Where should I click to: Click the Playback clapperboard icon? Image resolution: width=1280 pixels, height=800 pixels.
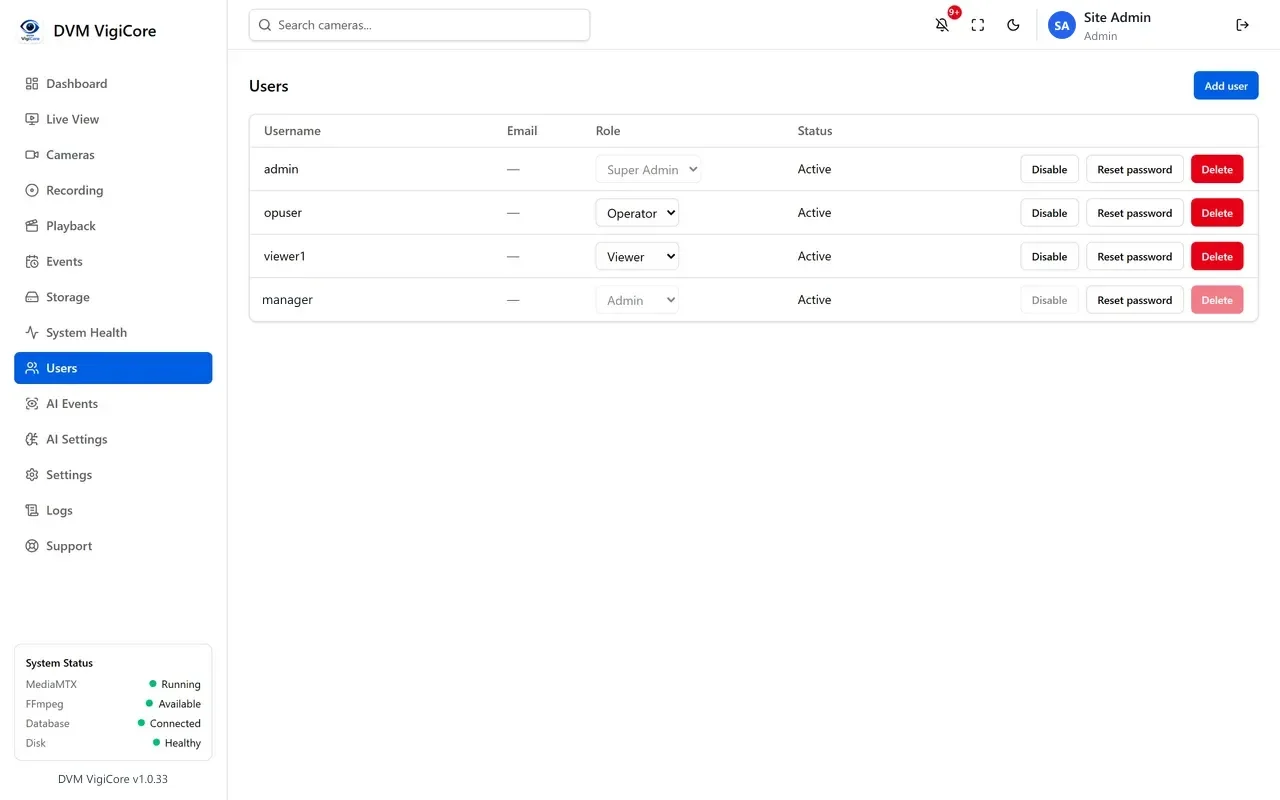pyautogui.click(x=32, y=226)
